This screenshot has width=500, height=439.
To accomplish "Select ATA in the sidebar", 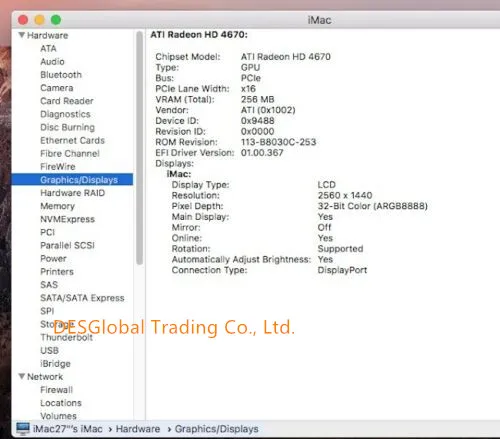I will pos(48,49).
